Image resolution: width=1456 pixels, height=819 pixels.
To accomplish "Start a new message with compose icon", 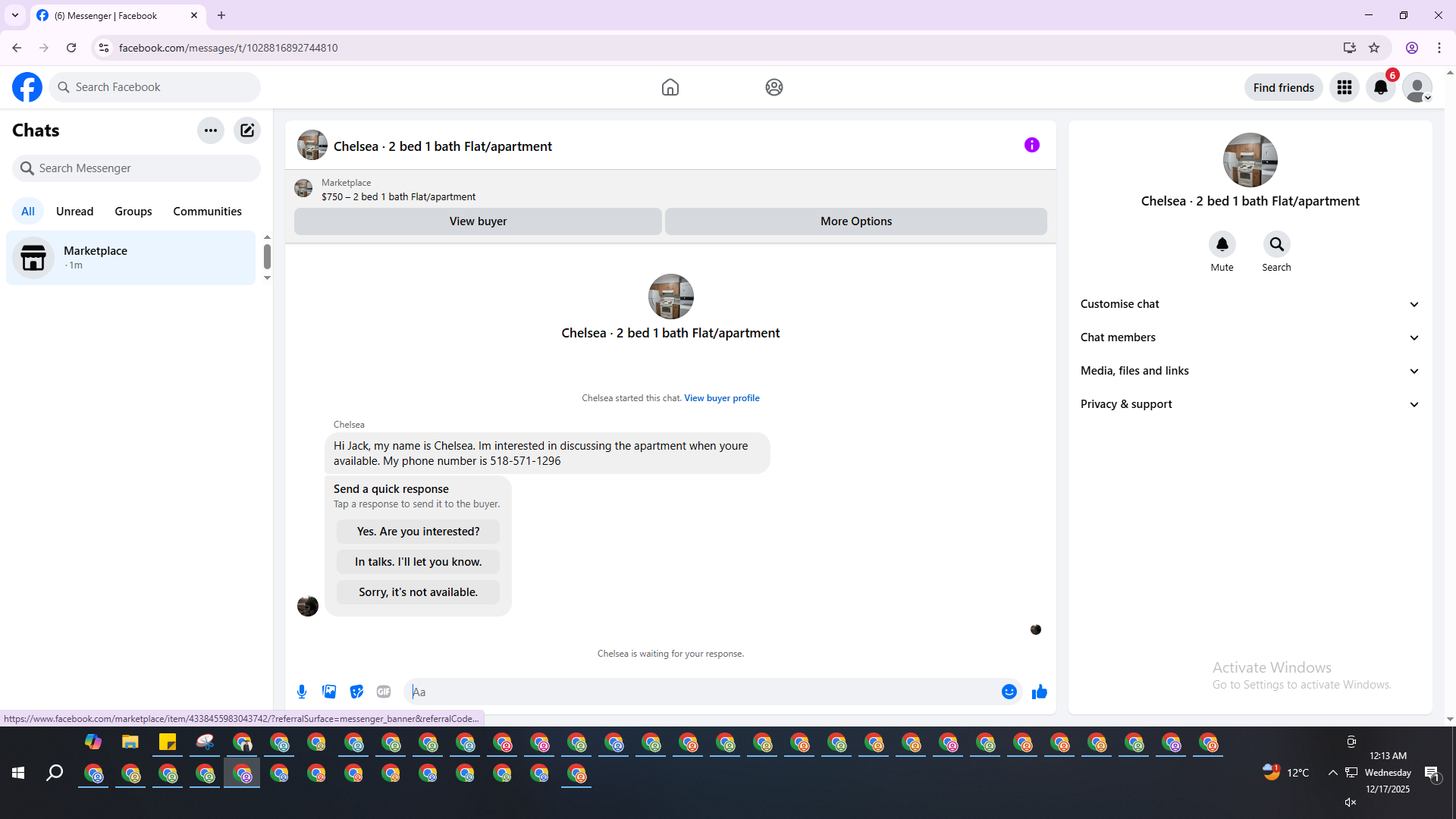I will tap(247, 130).
